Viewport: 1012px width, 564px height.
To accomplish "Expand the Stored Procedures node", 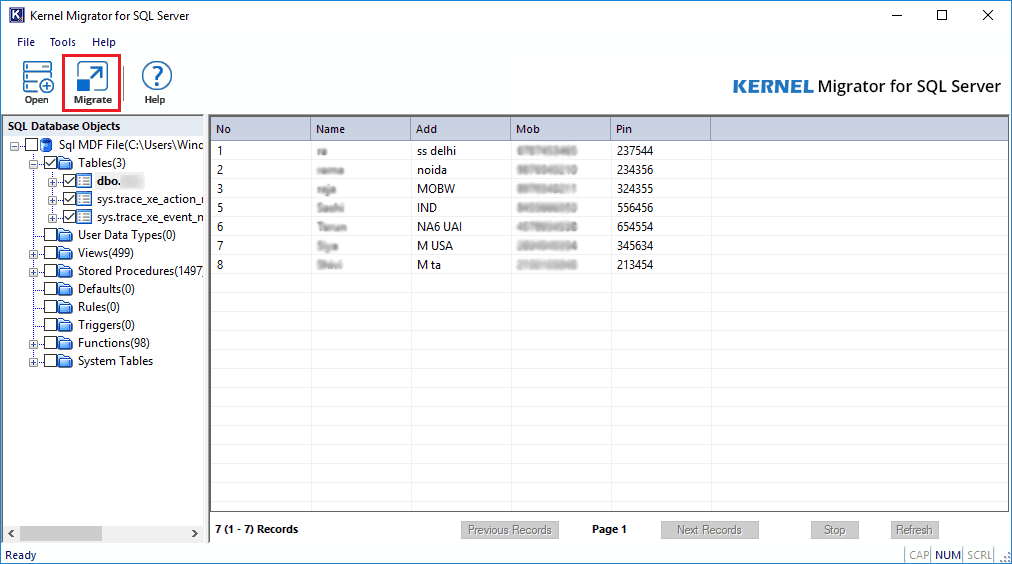I will (x=34, y=272).
